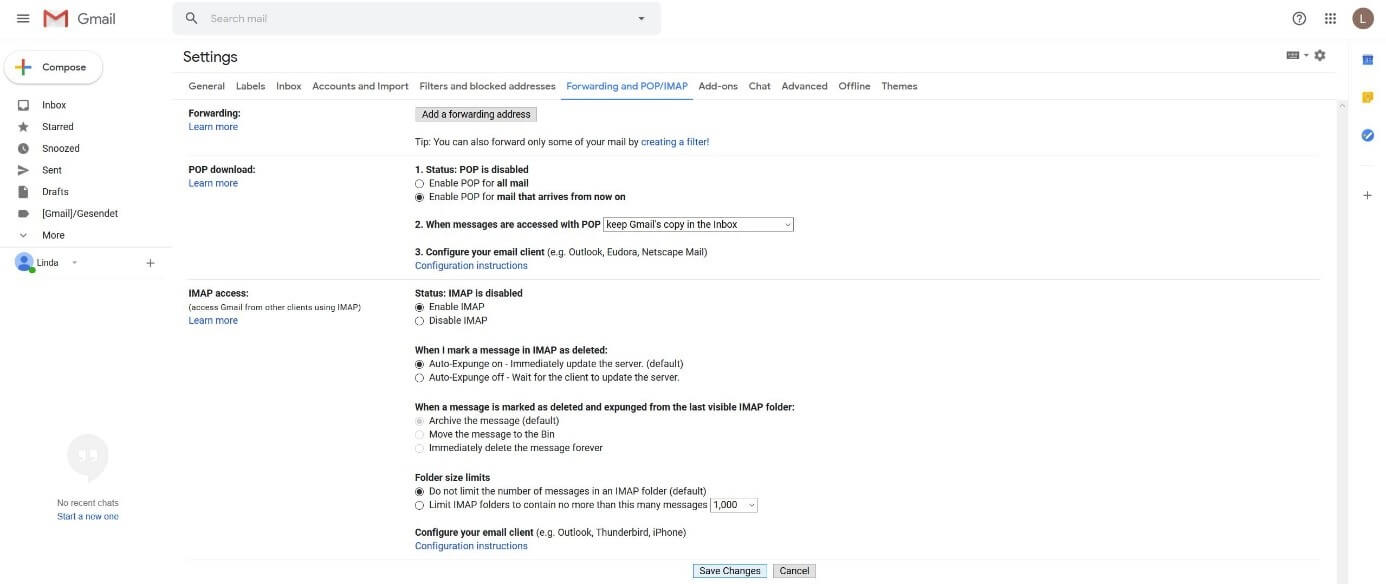Expand search options arrow in search bar
The height and width of the screenshot is (584, 1386).
641,19
